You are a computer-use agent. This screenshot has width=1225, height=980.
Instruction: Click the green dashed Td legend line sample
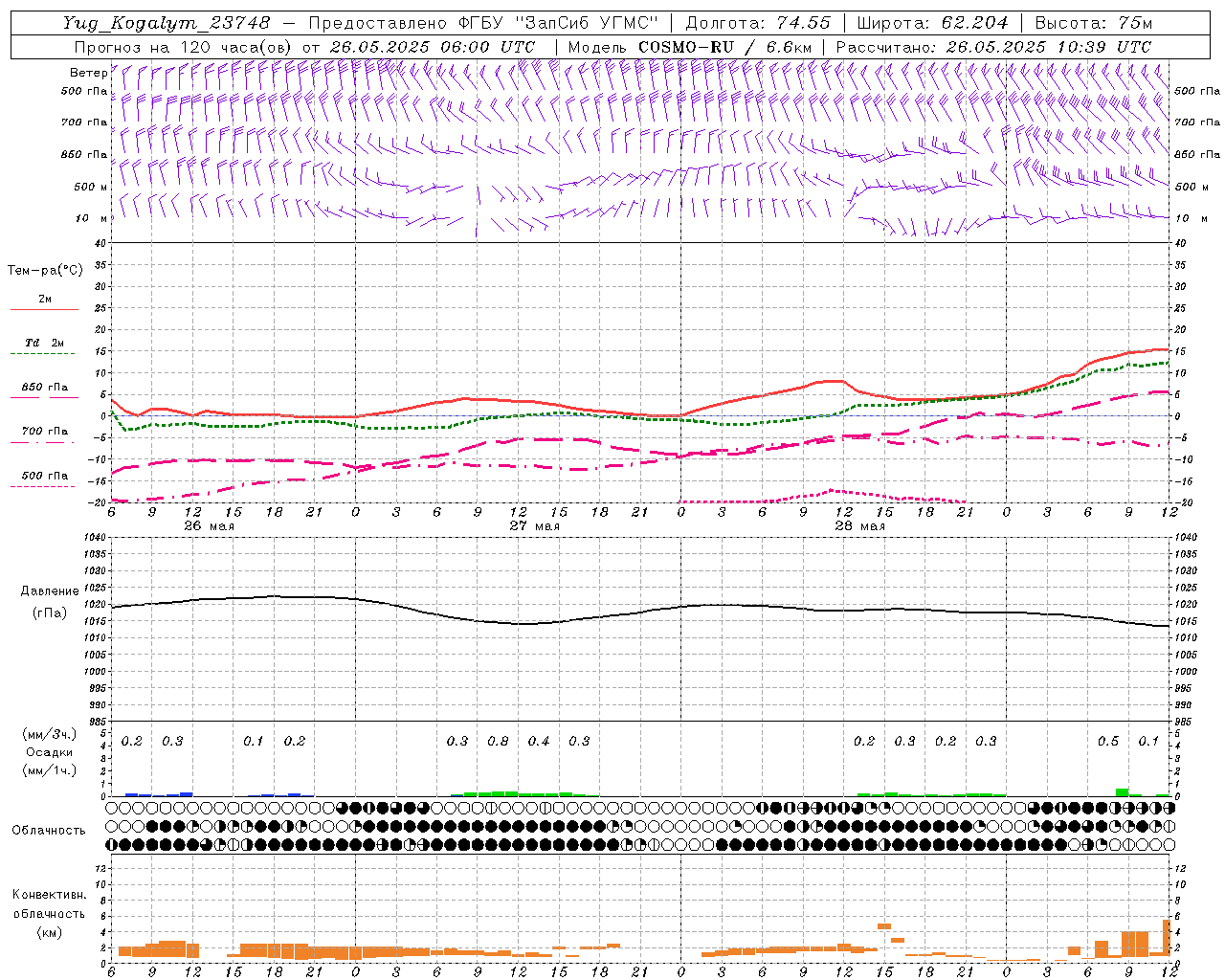(42, 354)
